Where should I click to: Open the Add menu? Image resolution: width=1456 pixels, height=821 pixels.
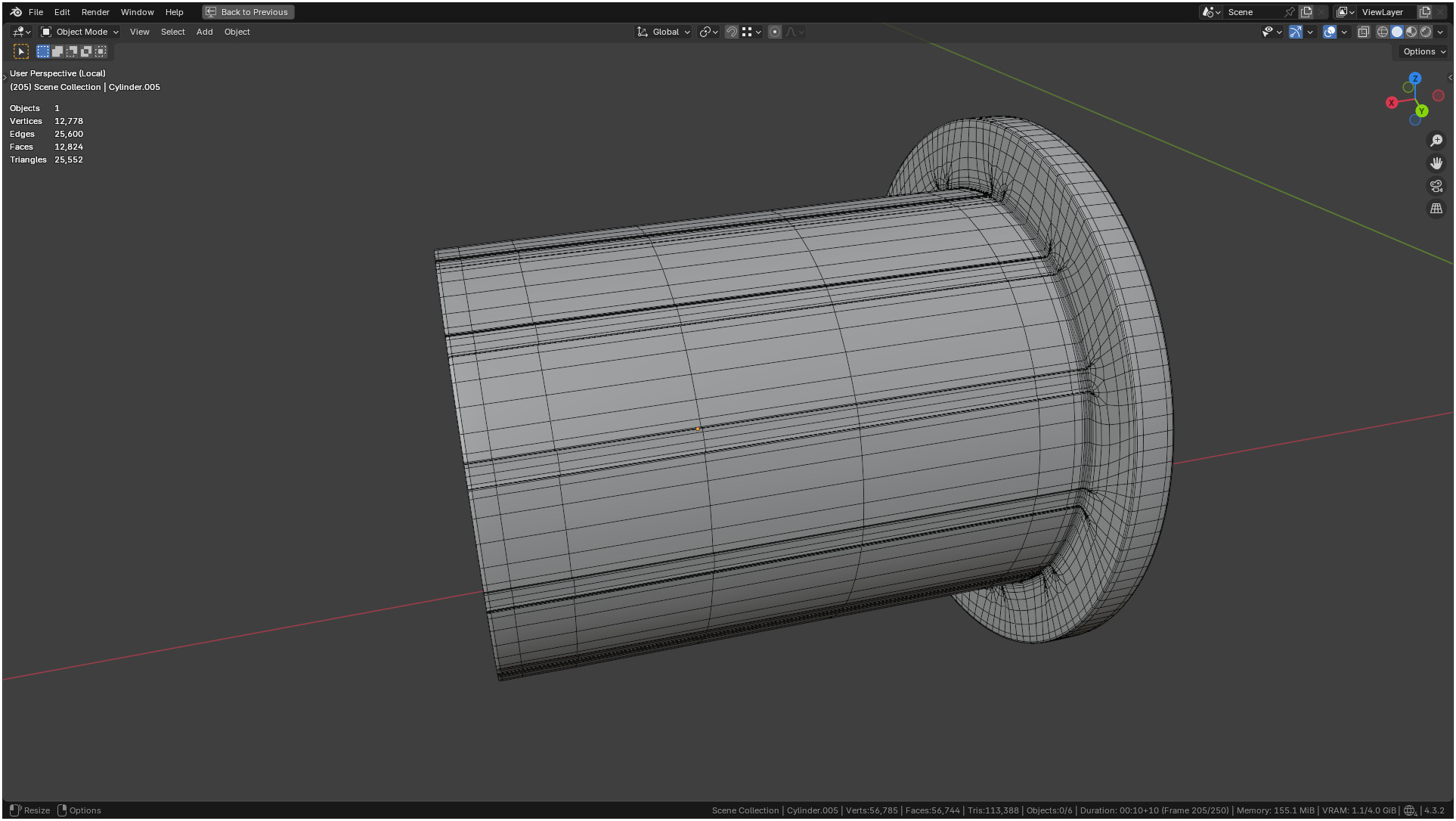204,32
